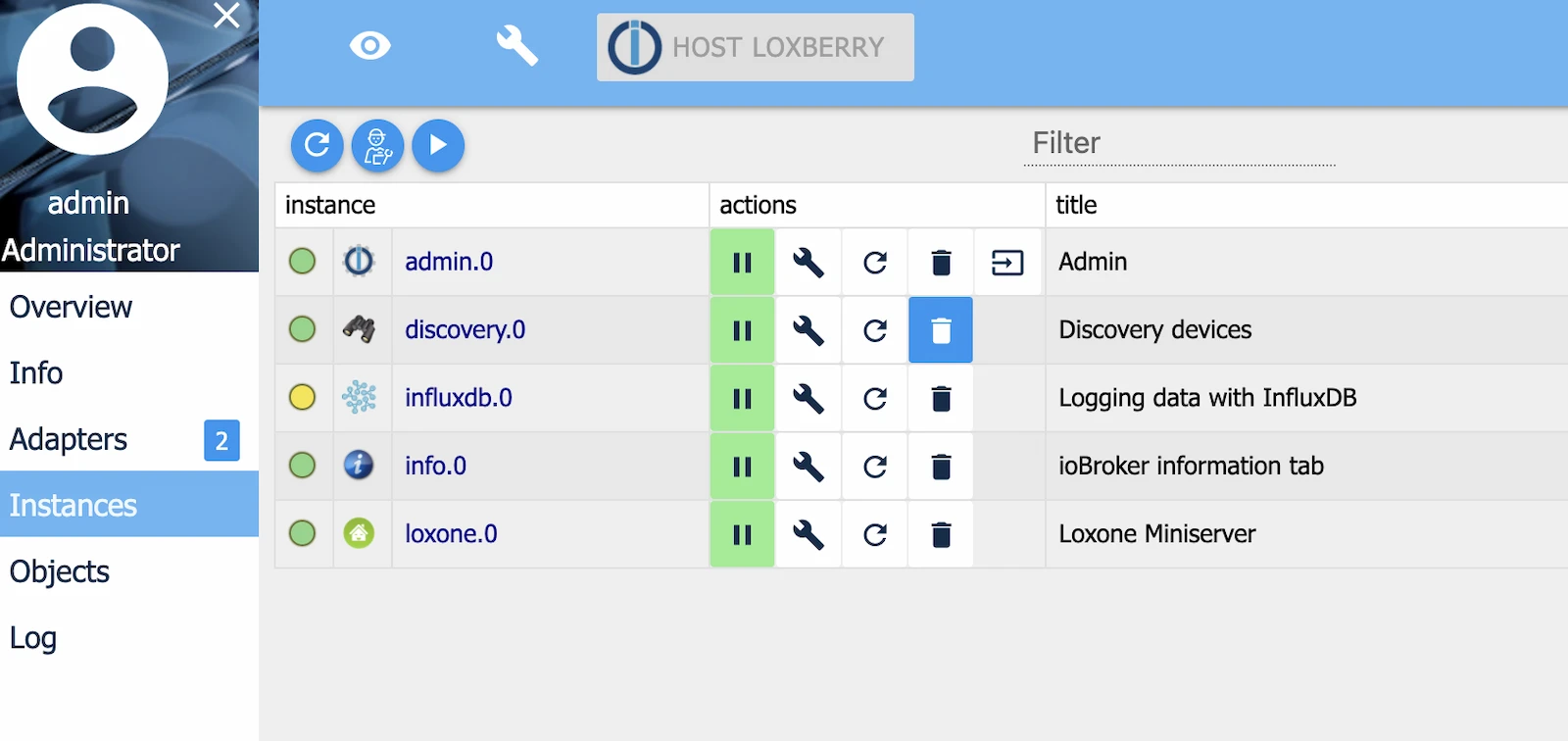This screenshot has height=741, width=1568.
Task: Delete the loxone.0 instance
Action: [x=941, y=534]
